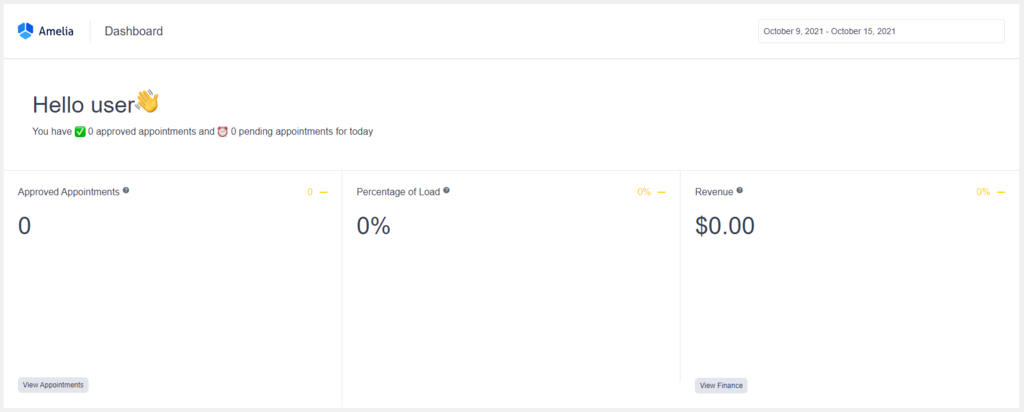The width and height of the screenshot is (1024, 412).
Task: Click the help icon beside Approved Appointments
Action: coord(126,190)
